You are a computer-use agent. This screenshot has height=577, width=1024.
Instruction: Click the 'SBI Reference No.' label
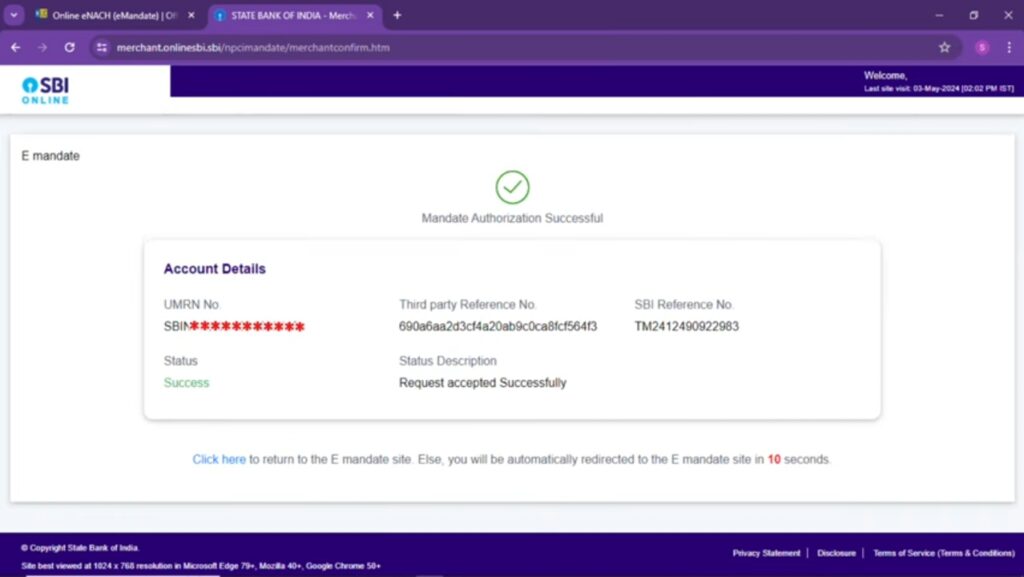pos(684,305)
